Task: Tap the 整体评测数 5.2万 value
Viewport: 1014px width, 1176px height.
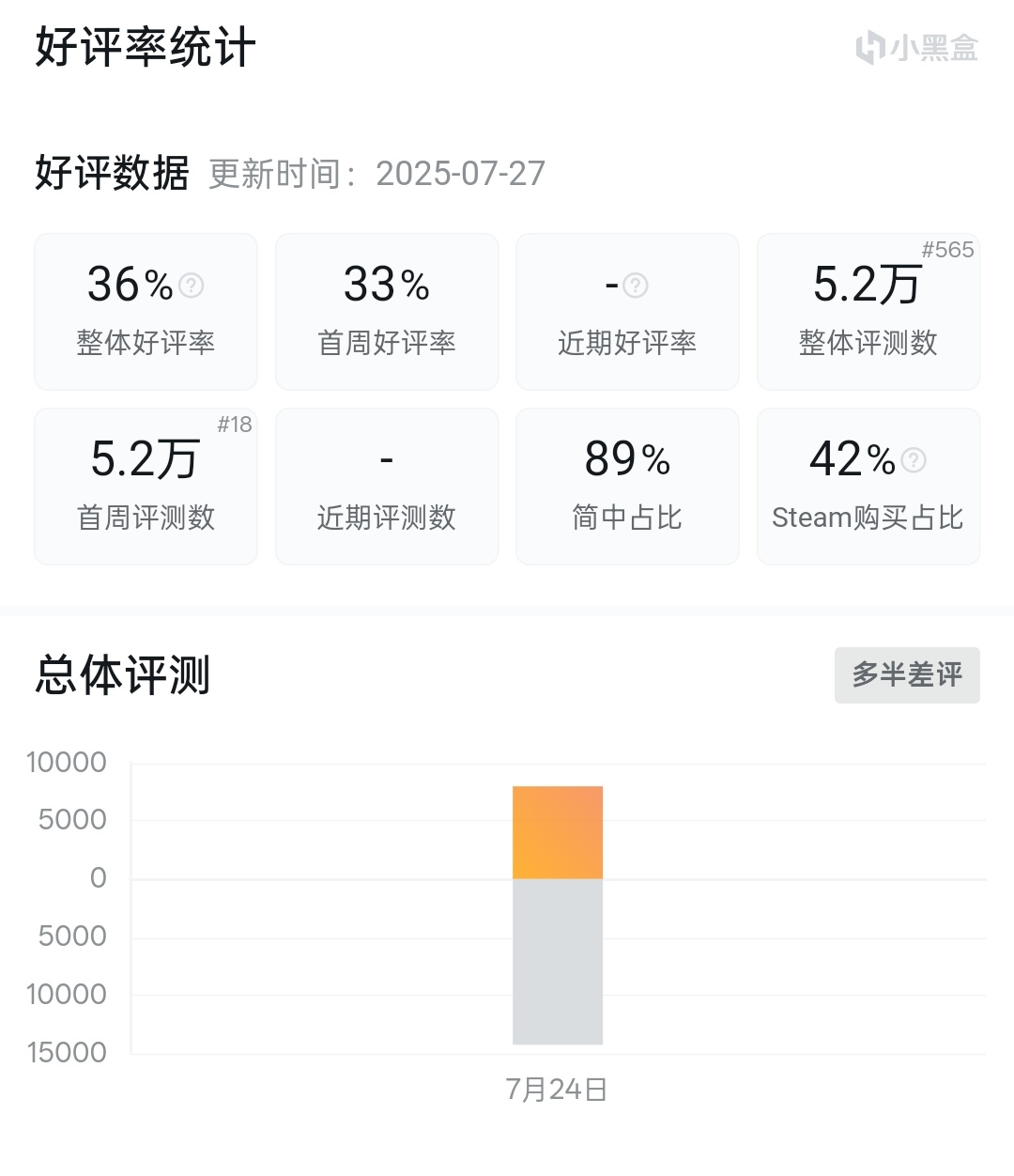Action: click(x=866, y=285)
